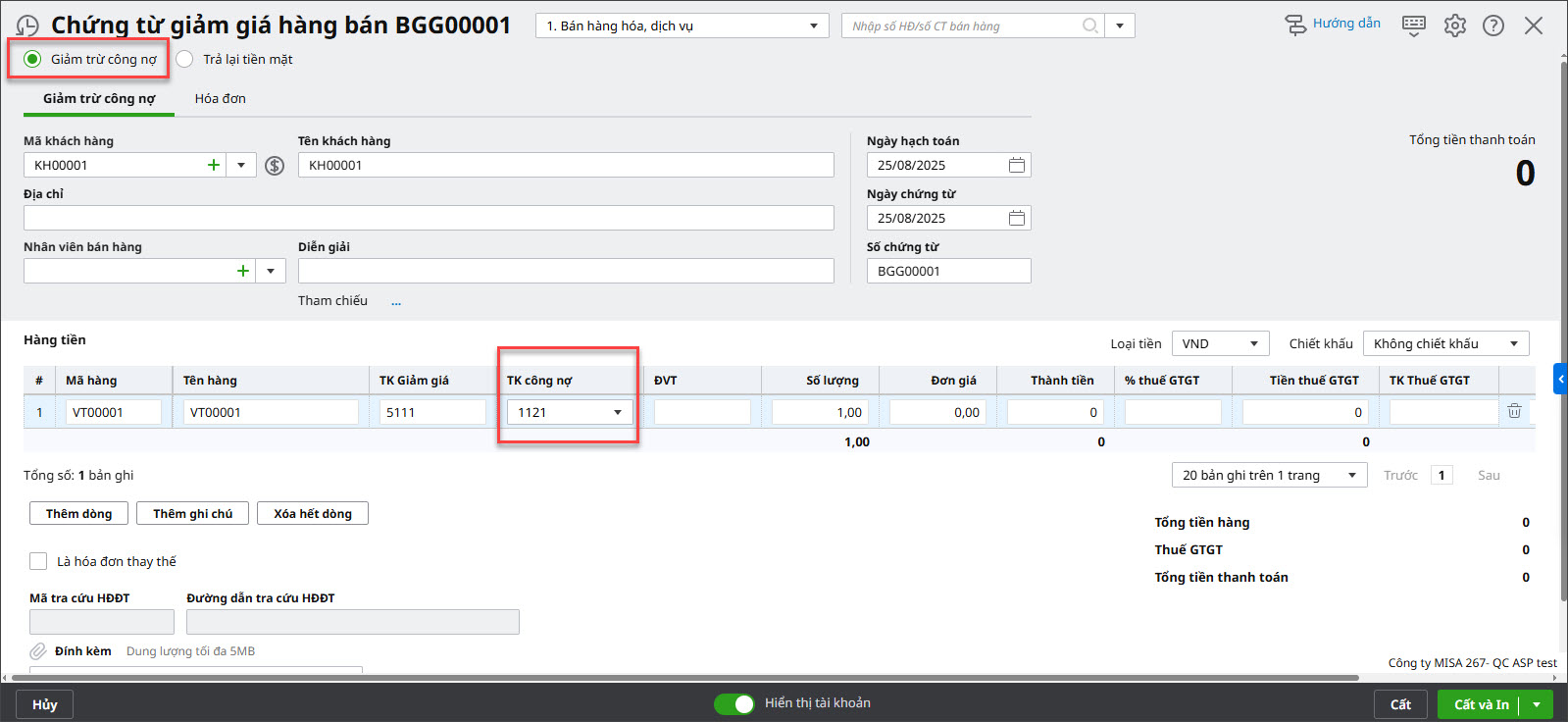
Task: Open the Chiết khấu discount dropdown
Action: (1445, 343)
